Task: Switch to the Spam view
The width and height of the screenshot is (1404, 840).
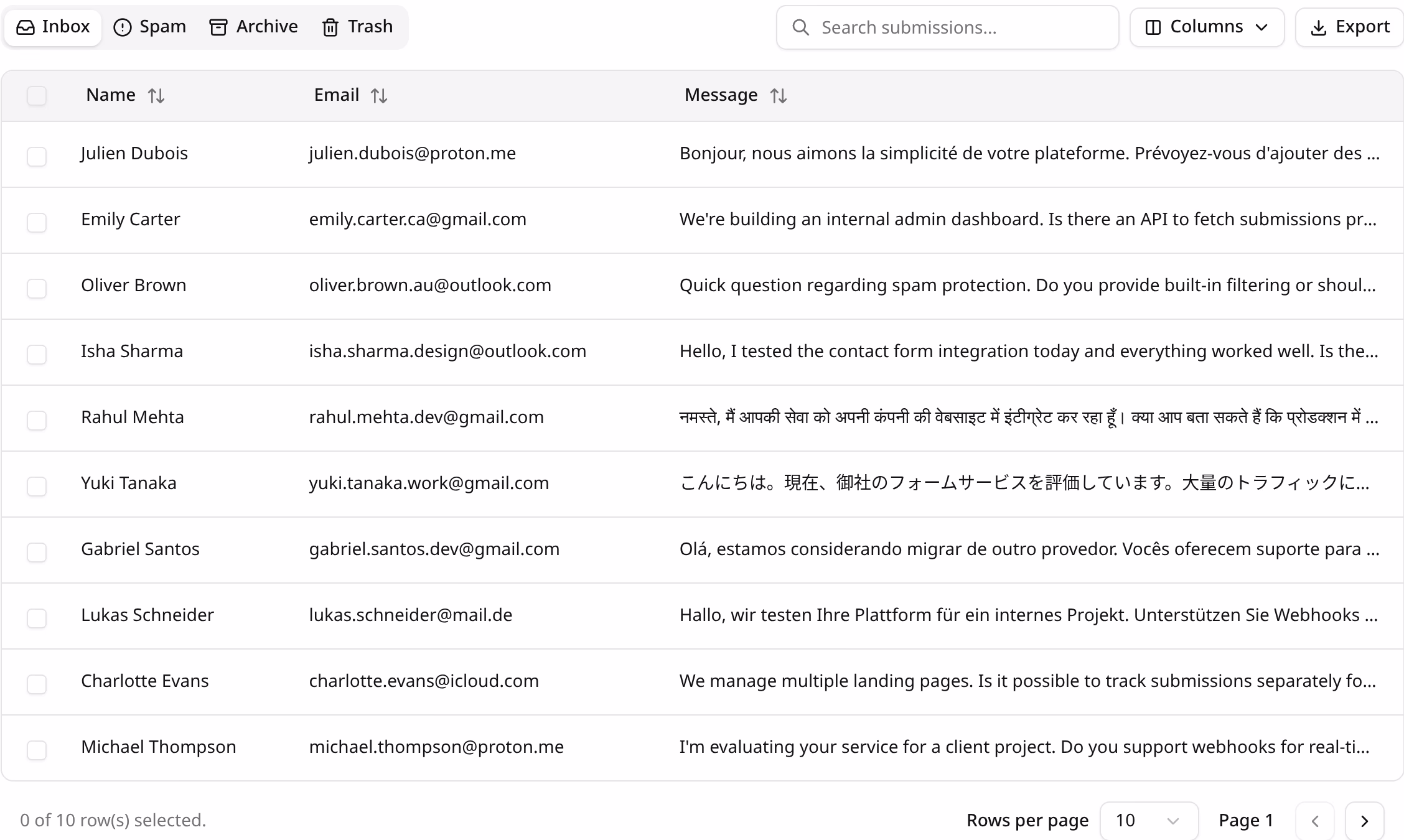Action: pyautogui.click(x=149, y=27)
